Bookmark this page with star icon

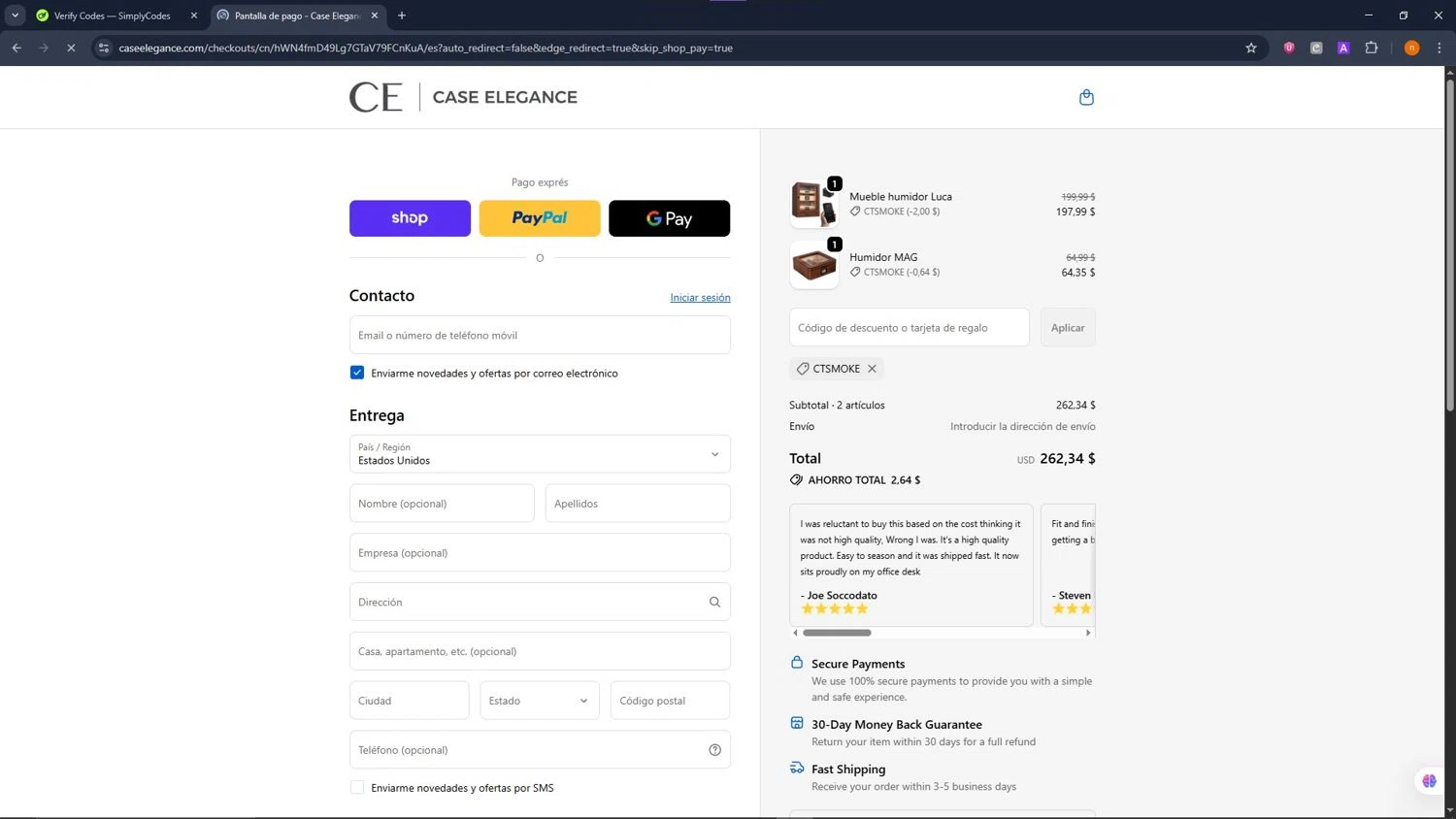click(1251, 48)
